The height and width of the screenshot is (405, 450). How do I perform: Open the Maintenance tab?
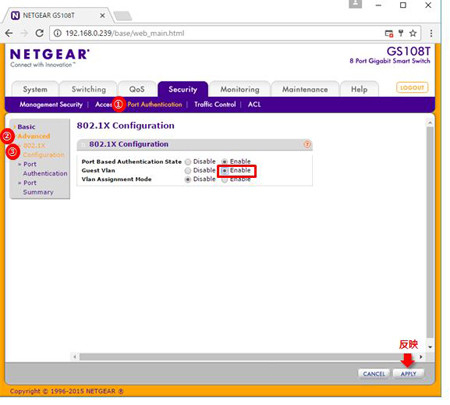(305, 89)
